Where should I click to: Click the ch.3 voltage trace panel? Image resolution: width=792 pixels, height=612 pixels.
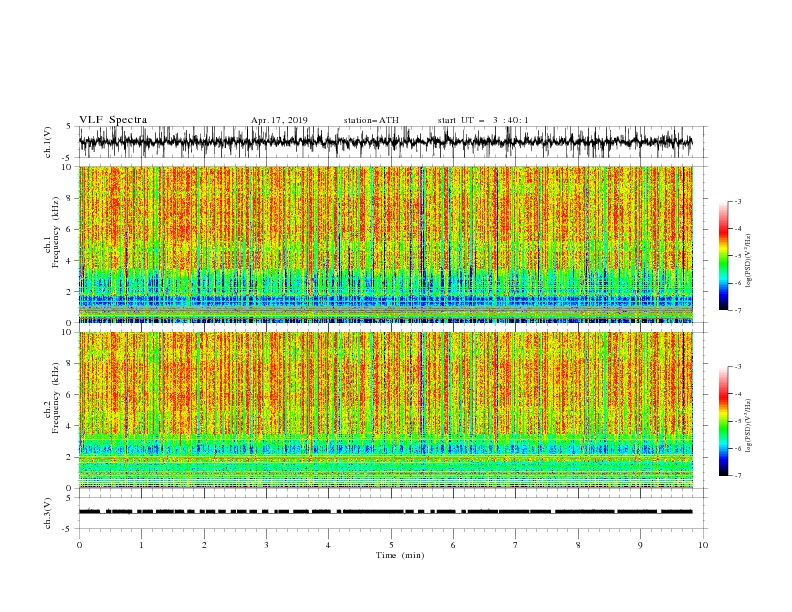[393, 513]
